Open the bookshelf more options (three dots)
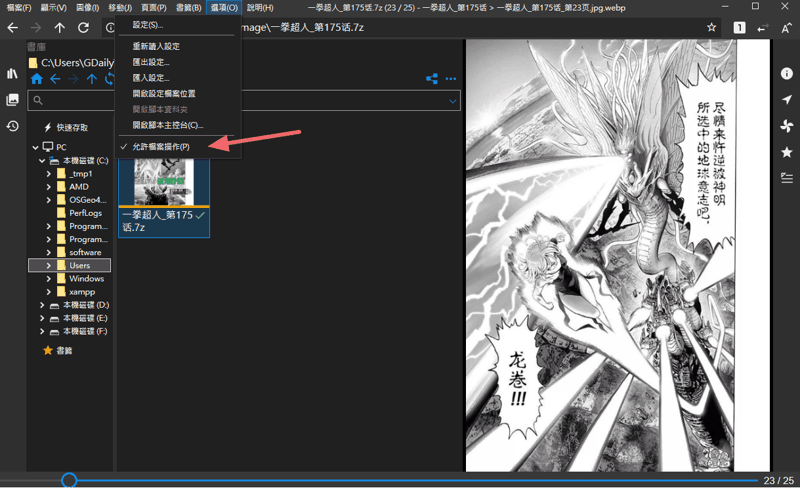Screen dimensions: 800x490 (x=451, y=79)
